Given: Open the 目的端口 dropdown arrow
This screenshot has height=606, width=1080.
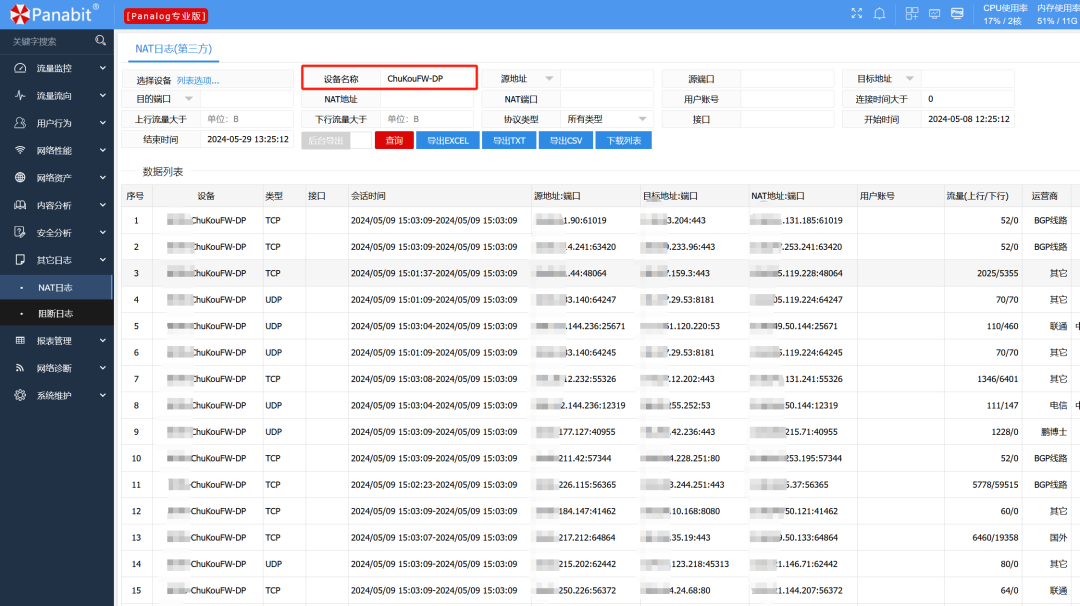Looking at the screenshot, I should pyautogui.click(x=189, y=98).
